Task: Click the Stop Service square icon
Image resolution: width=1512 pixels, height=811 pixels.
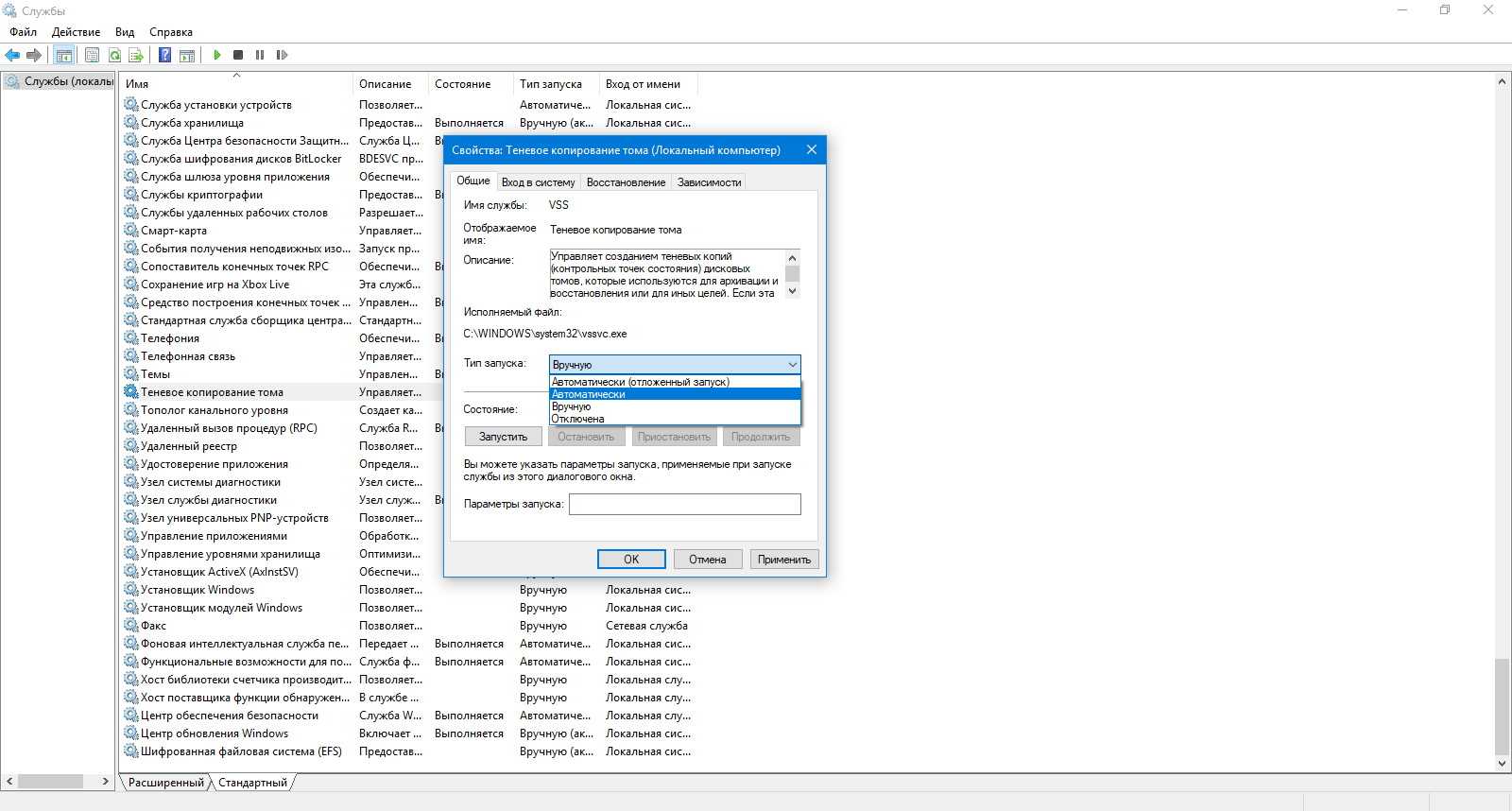Action: pos(238,55)
